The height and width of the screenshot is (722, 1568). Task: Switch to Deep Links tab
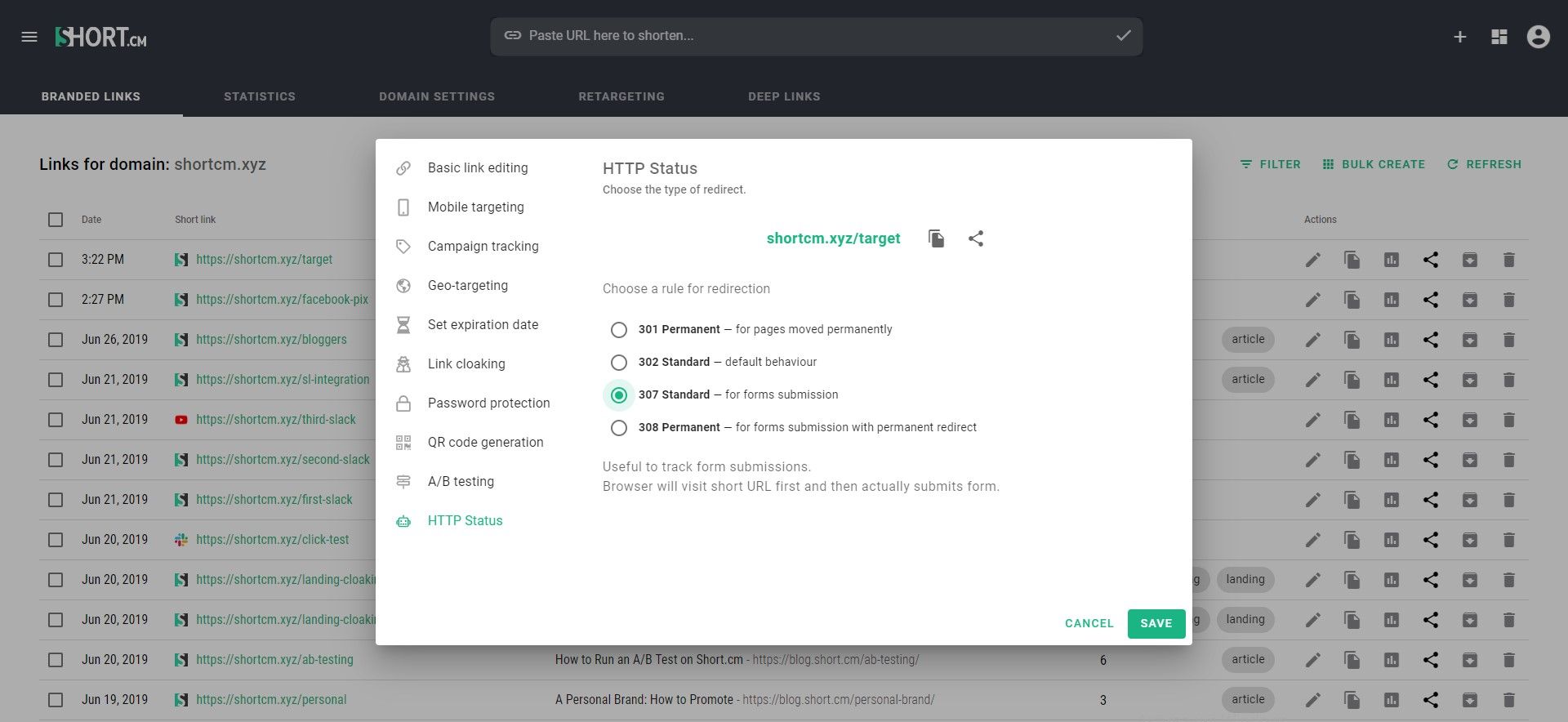pos(784,96)
